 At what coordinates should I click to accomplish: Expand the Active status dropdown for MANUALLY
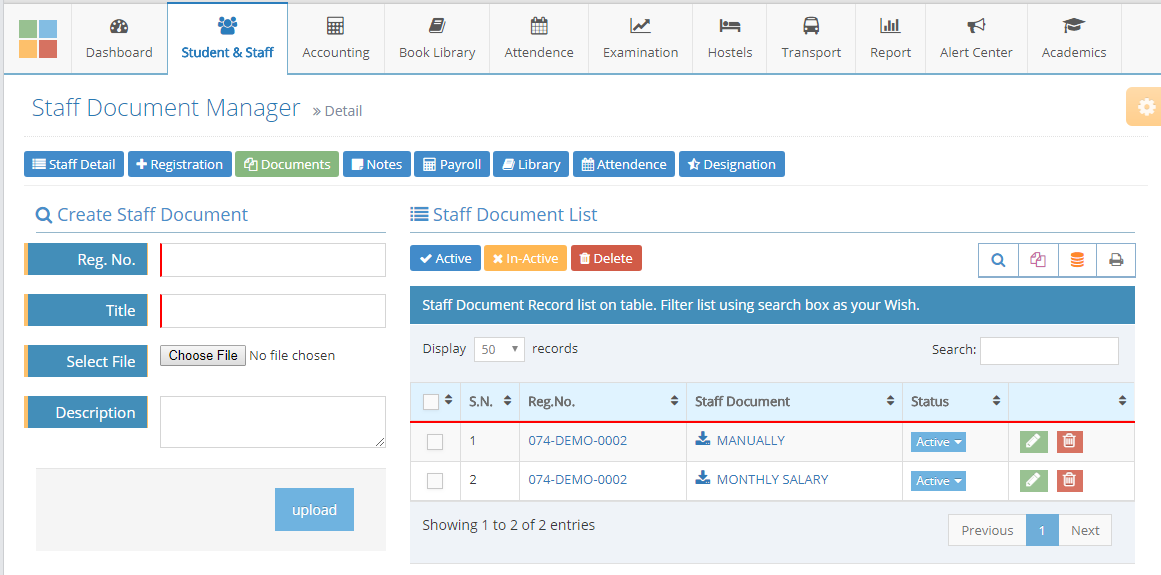[938, 442]
